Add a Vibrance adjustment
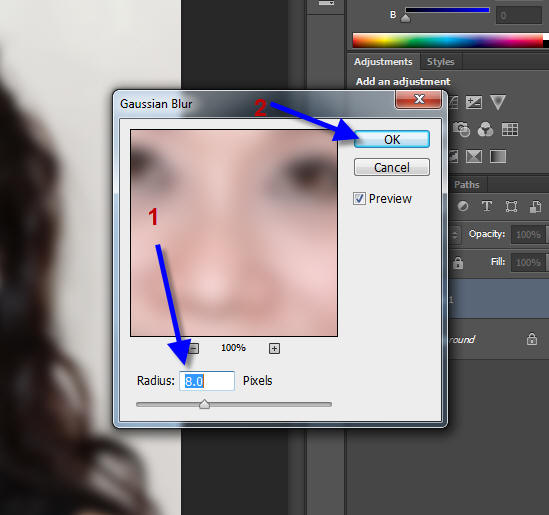 (498, 102)
